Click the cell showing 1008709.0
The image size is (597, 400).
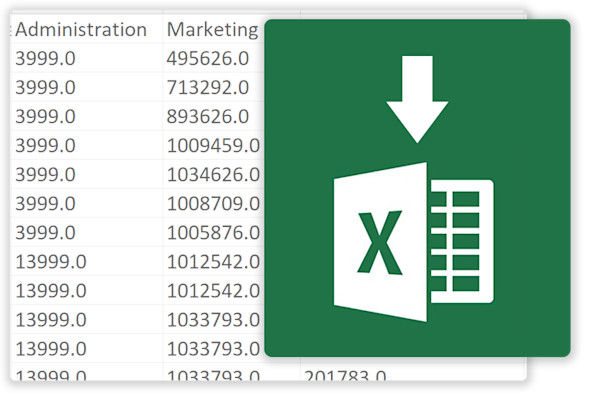(213, 204)
